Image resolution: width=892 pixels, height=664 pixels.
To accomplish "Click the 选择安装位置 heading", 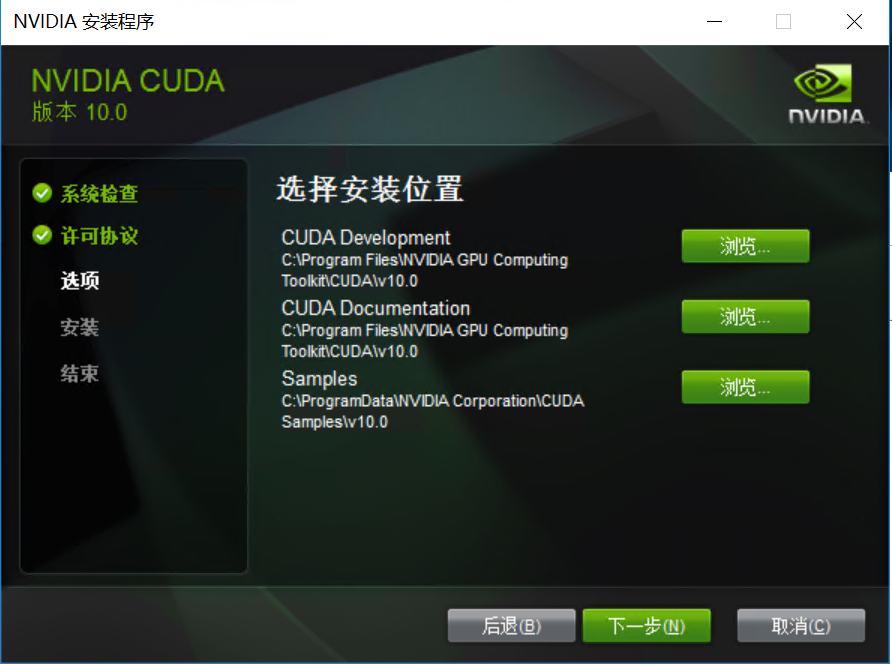I will 370,189.
